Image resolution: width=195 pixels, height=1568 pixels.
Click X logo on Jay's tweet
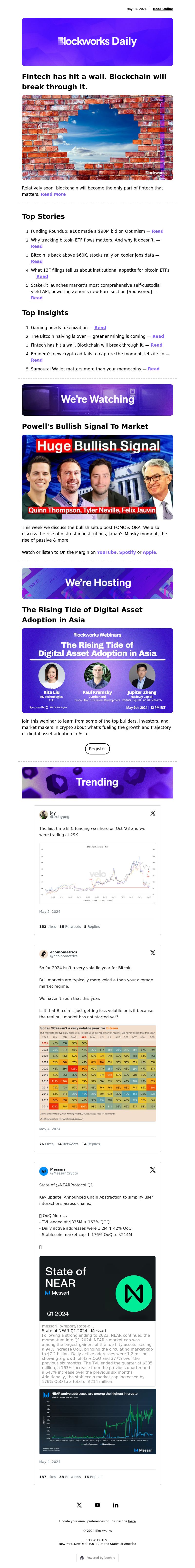(x=152, y=813)
